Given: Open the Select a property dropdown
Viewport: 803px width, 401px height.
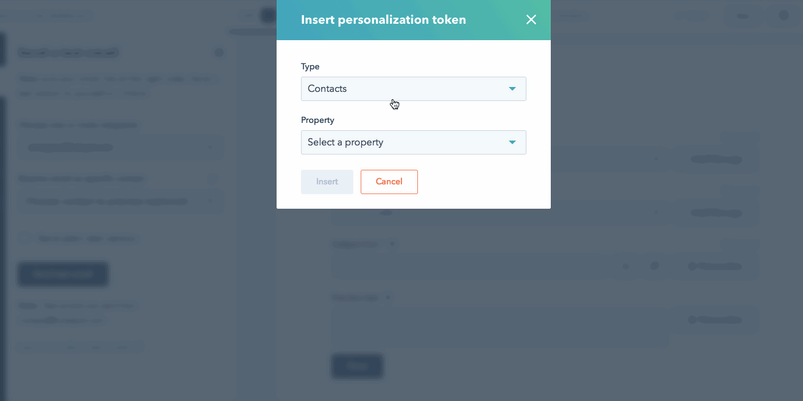Looking at the screenshot, I should [413, 142].
